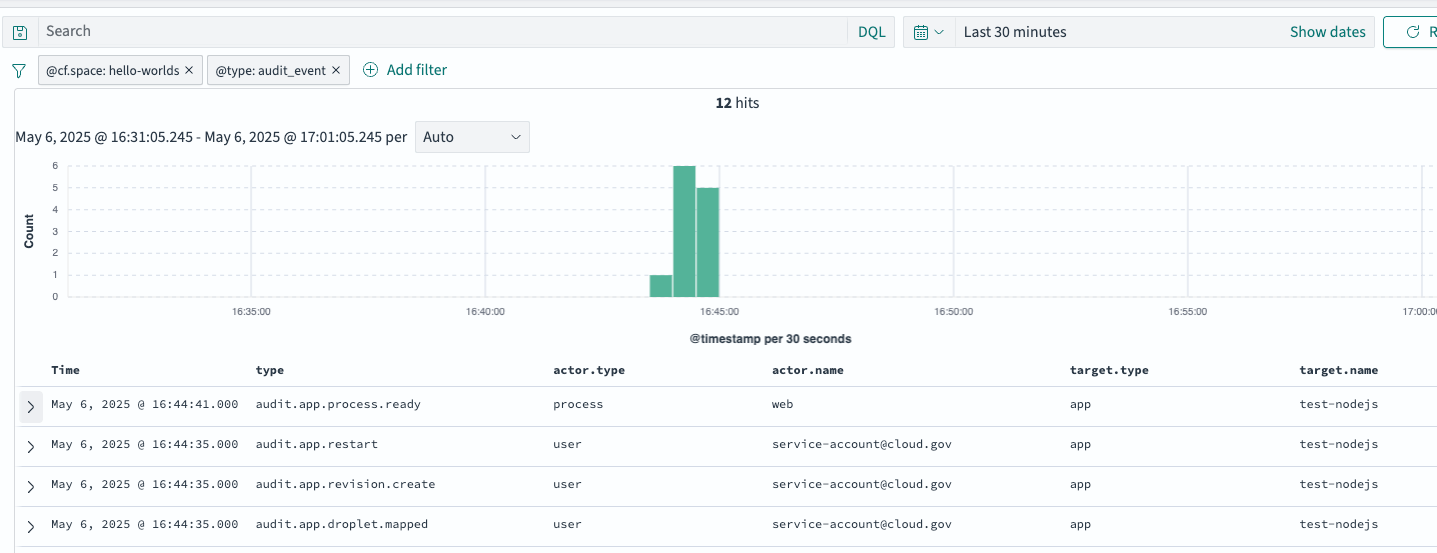Expand the audit.app.restart row
This screenshot has height=553, width=1437.
[31, 446]
